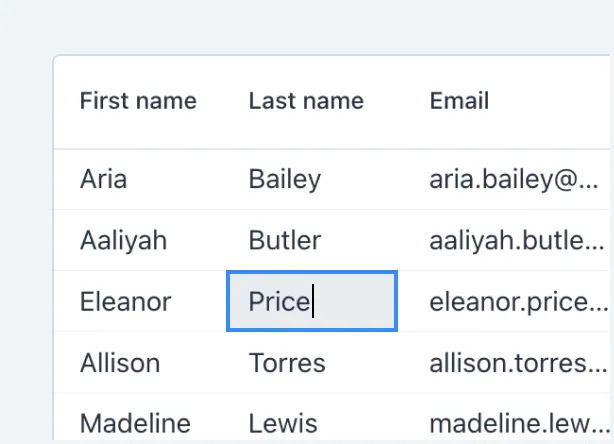Click the aaliyah.butler email cell
The width and height of the screenshot is (614, 444).
point(516,241)
